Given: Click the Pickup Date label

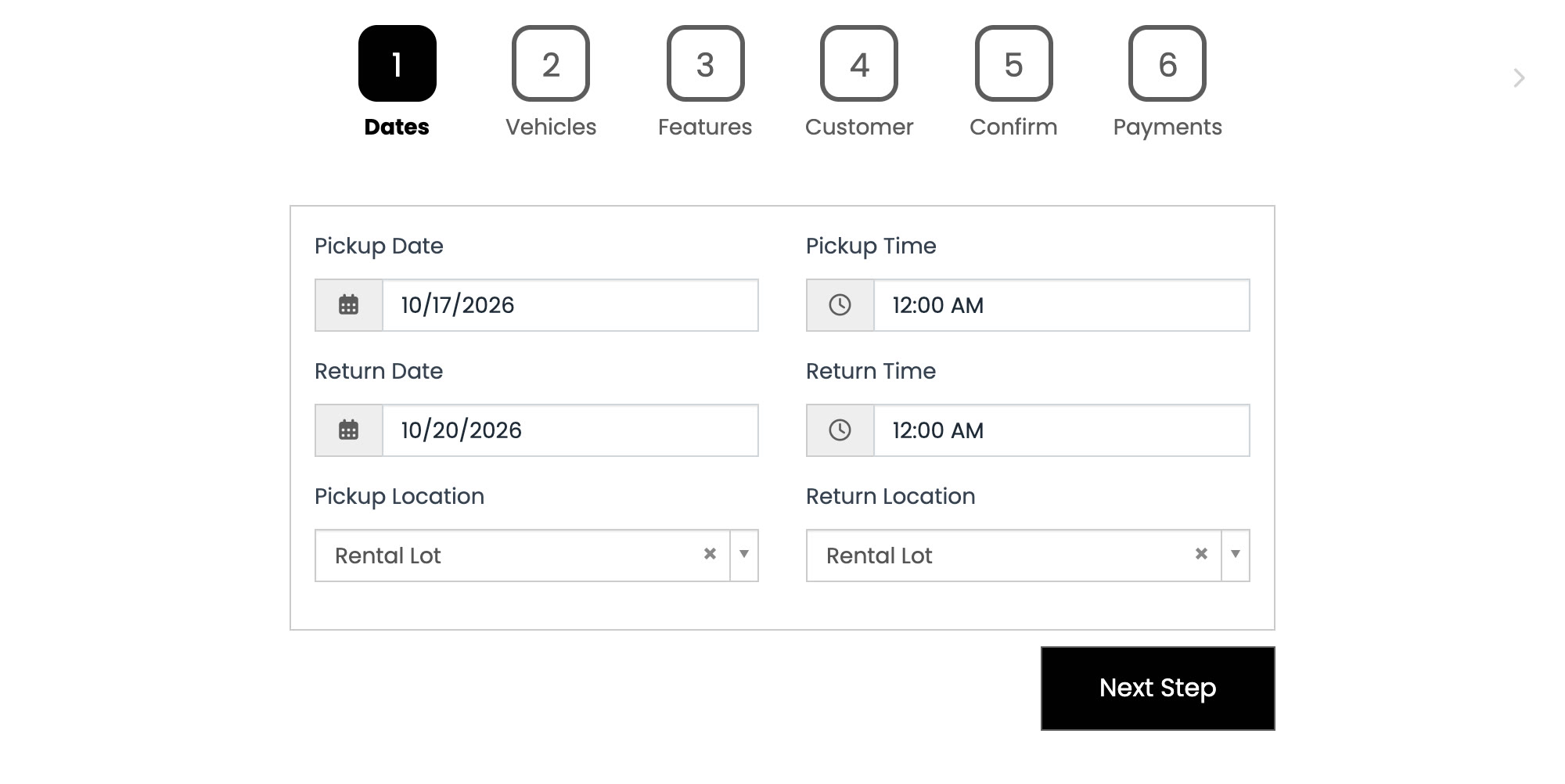Looking at the screenshot, I should [379, 246].
